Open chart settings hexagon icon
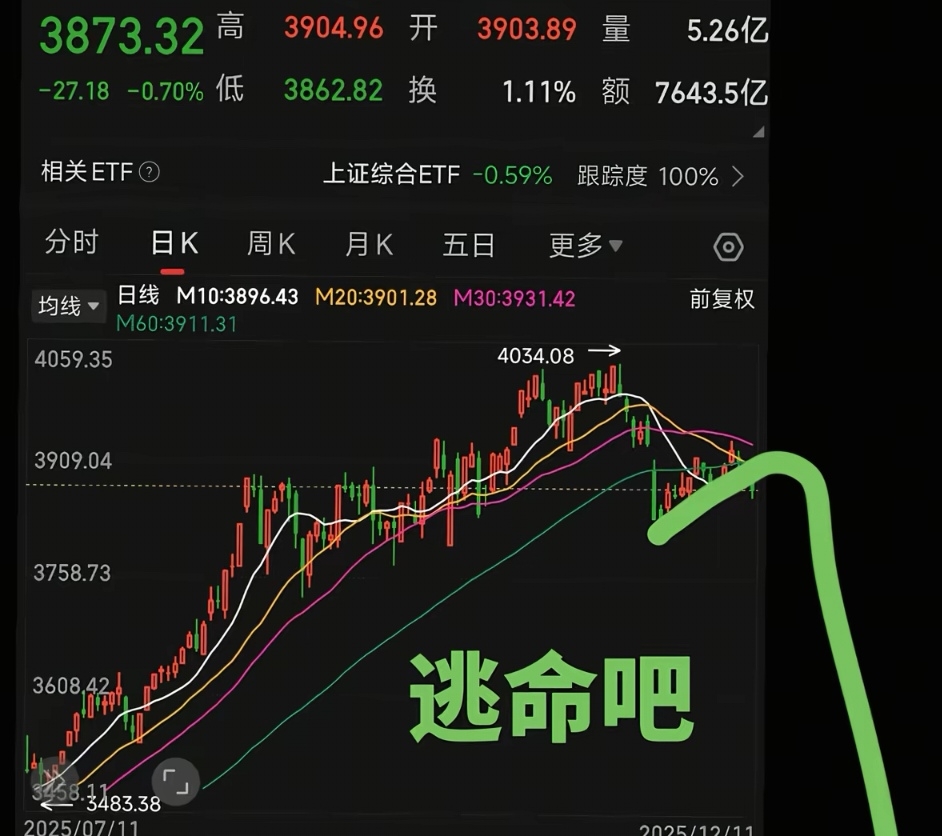 [x=728, y=247]
